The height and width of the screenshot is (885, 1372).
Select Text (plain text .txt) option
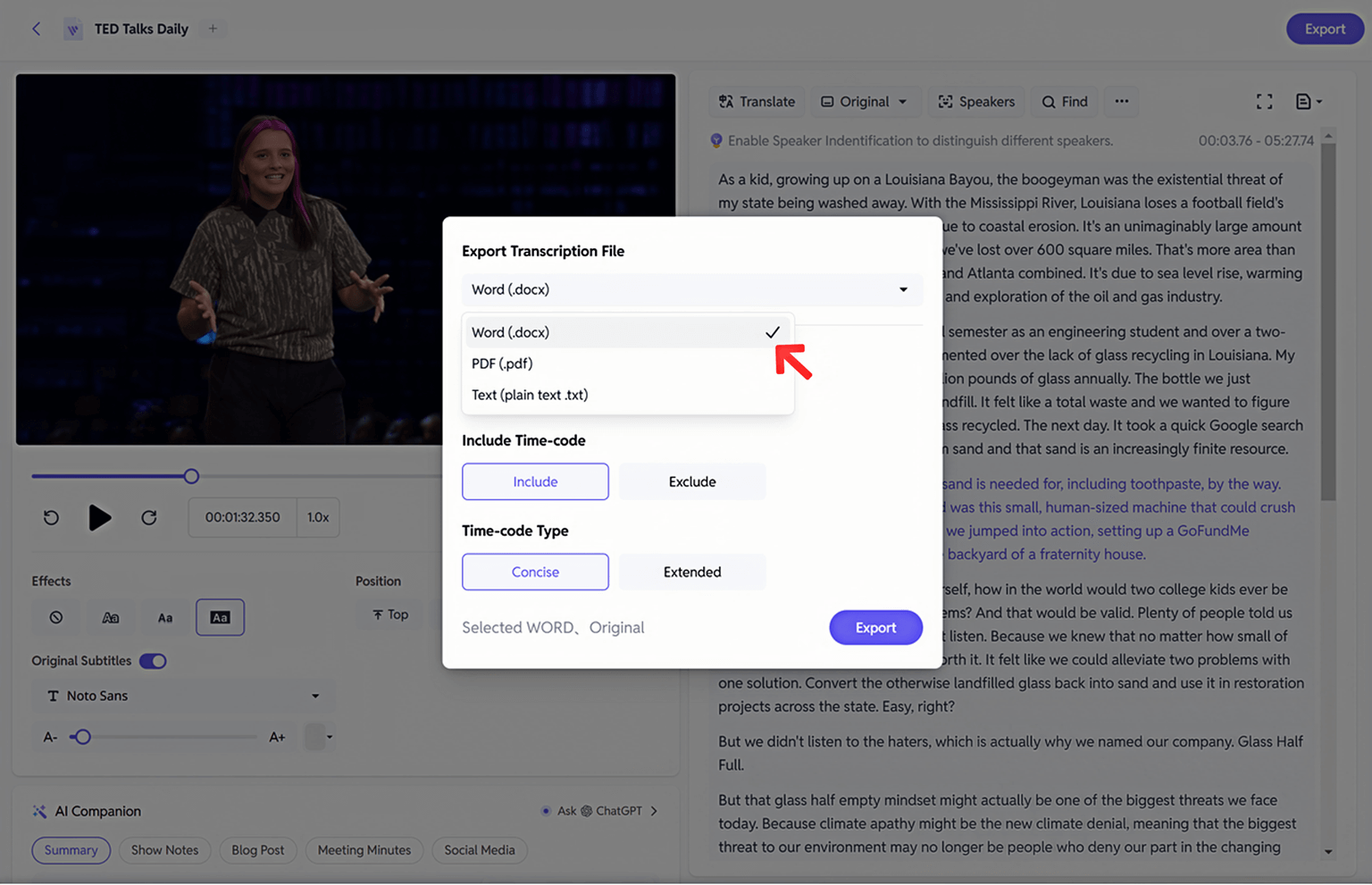[627, 395]
